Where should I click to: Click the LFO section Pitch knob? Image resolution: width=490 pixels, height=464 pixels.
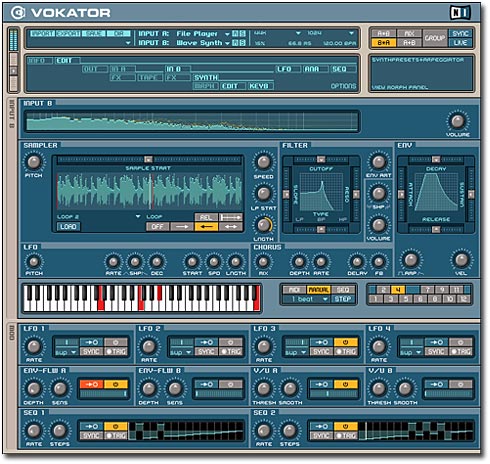point(34,262)
